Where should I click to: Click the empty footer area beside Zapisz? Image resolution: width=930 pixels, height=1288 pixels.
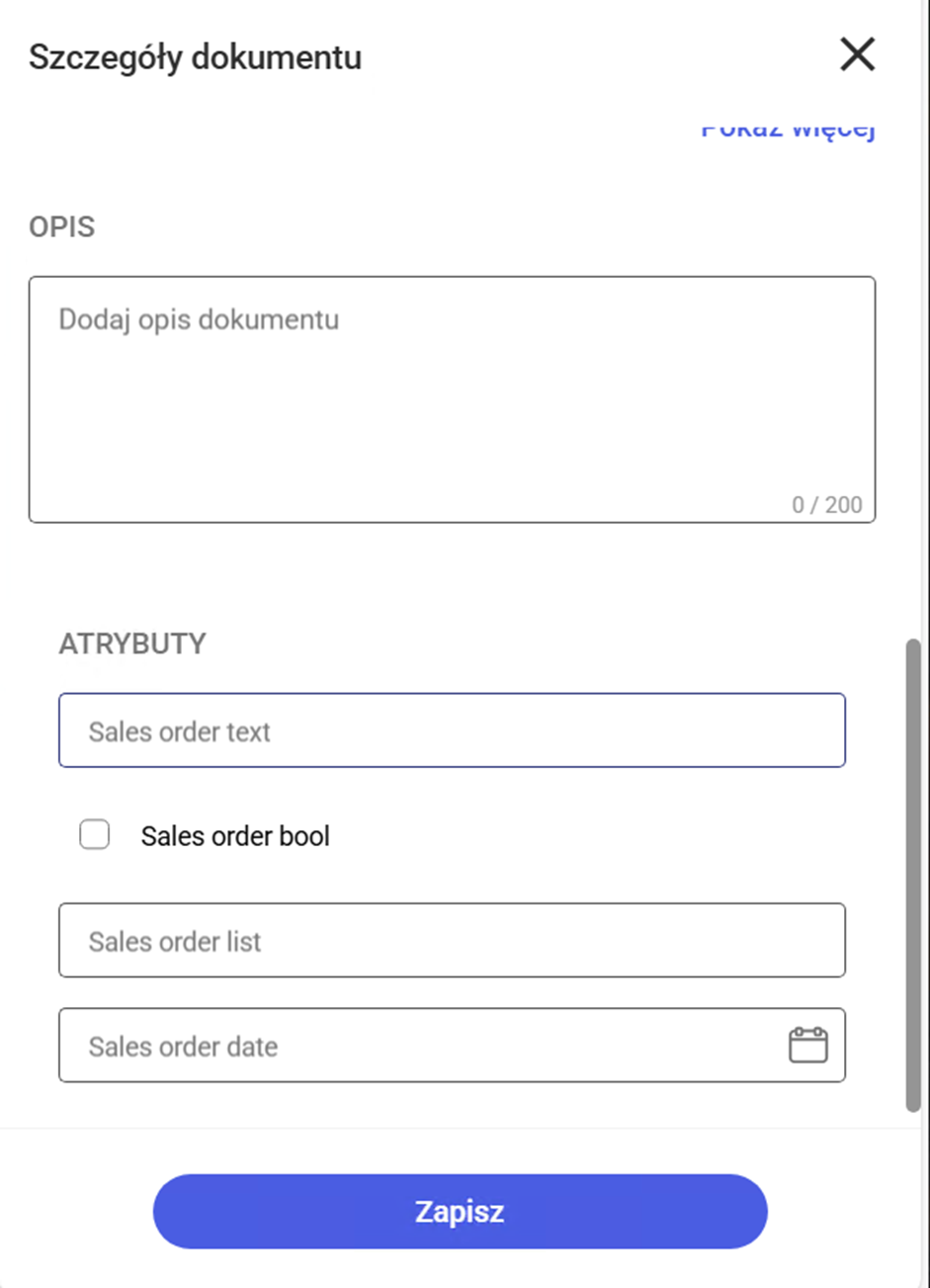(848, 1212)
